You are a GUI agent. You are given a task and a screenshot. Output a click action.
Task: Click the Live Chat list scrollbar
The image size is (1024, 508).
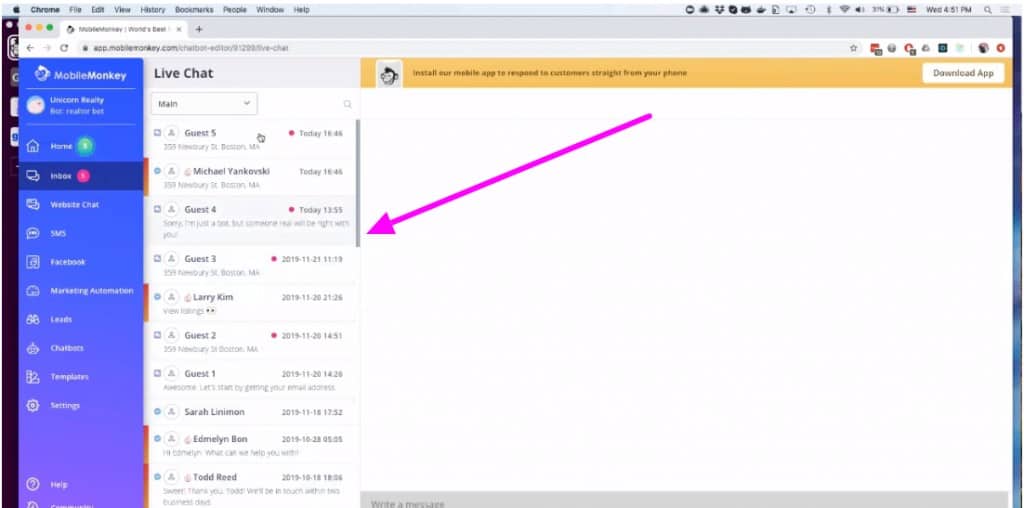pyautogui.click(x=358, y=183)
